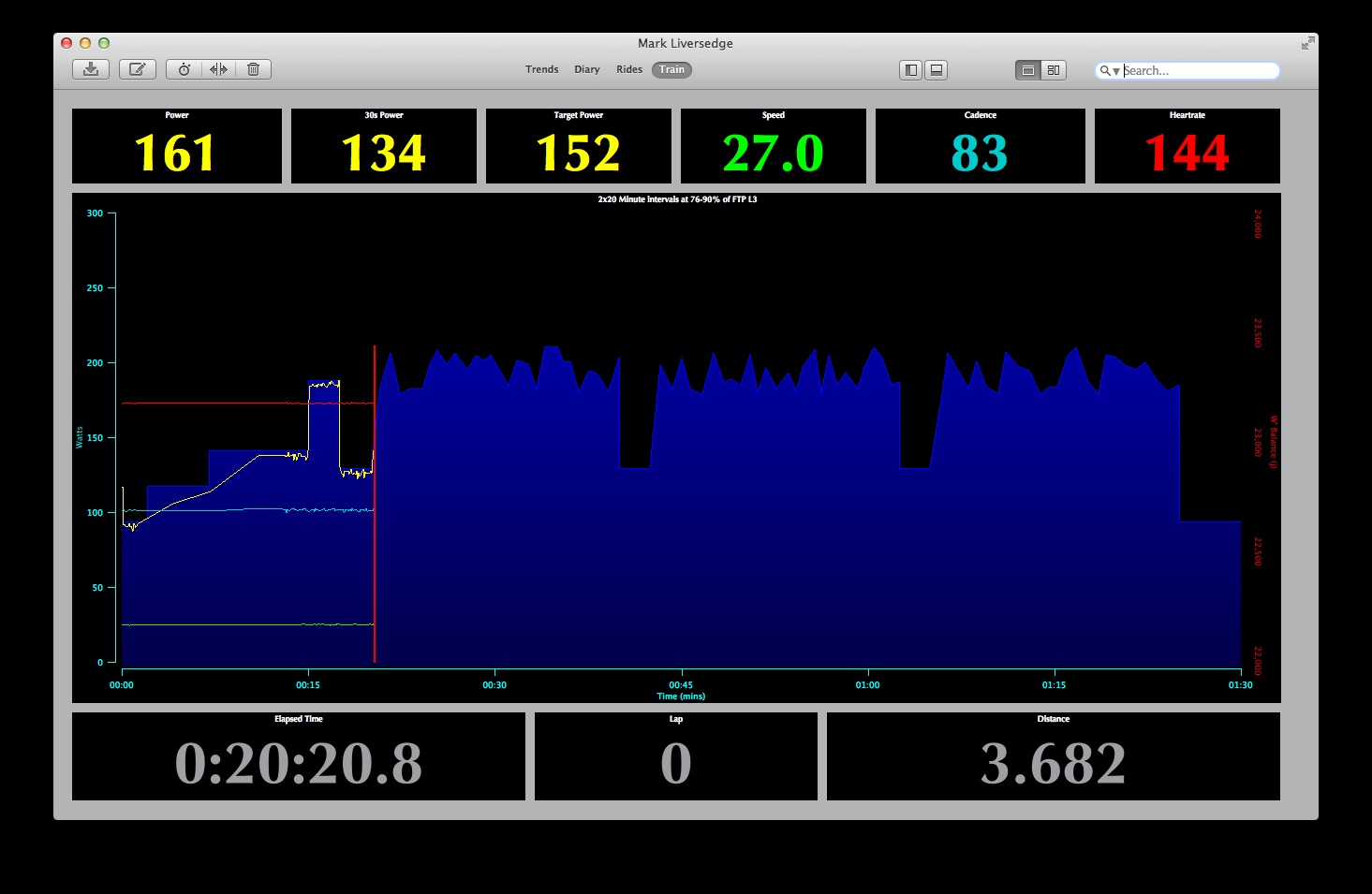
Task: Focus the Search text field
Action: (1188, 70)
